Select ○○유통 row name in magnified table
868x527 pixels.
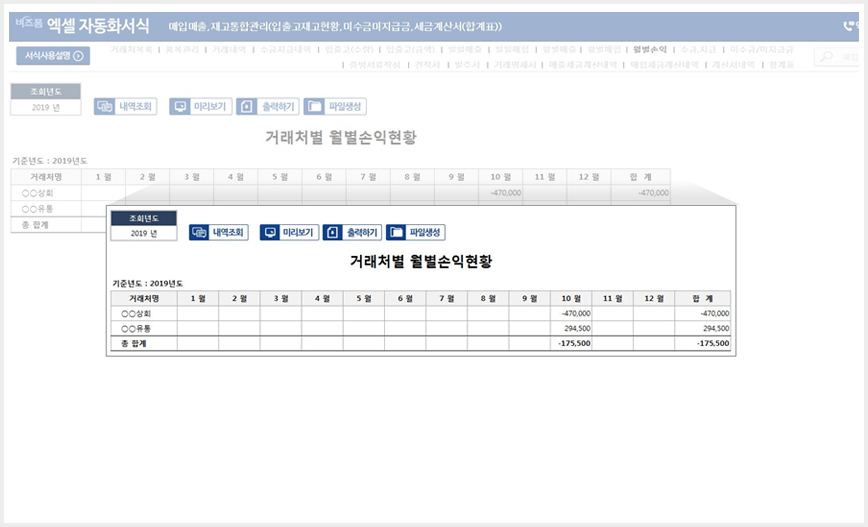(136, 328)
